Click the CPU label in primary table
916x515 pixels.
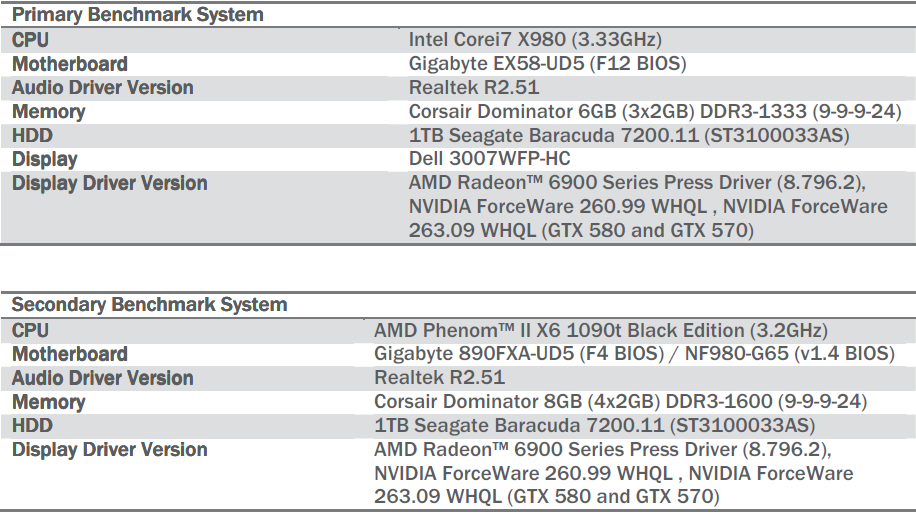[30, 40]
